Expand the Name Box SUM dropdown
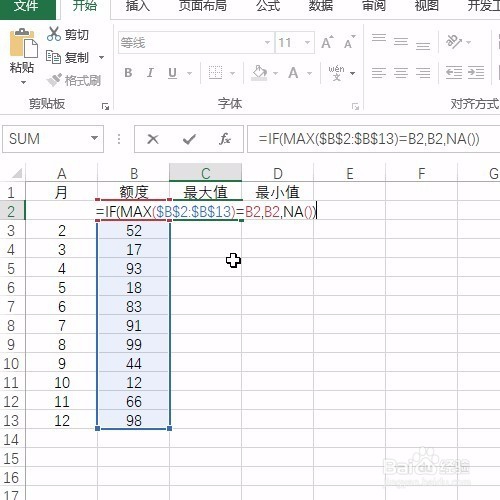500x500 pixels. [95, 138]
